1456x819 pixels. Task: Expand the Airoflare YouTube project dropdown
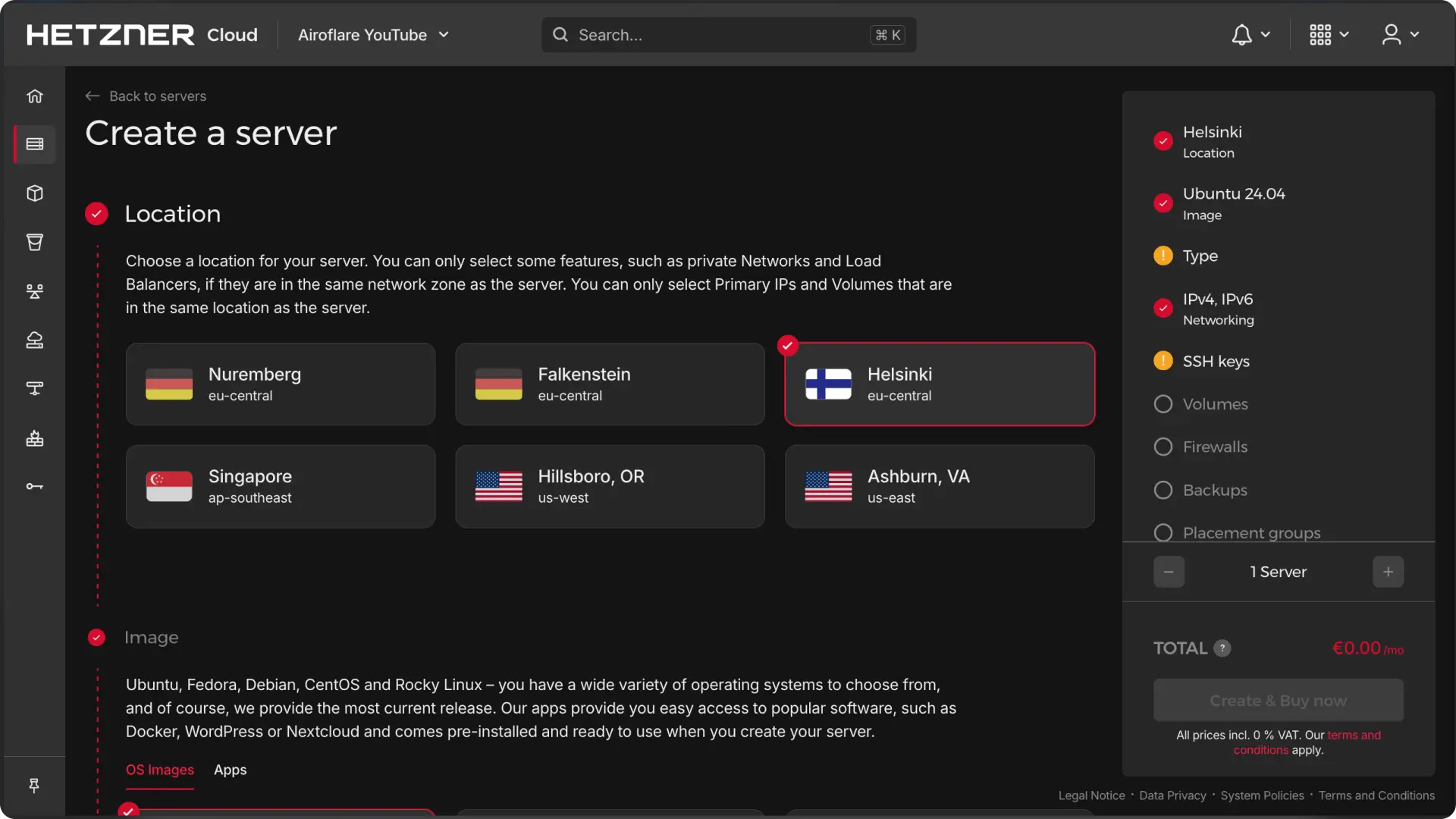pyautogui.click(x=373, y=35)
